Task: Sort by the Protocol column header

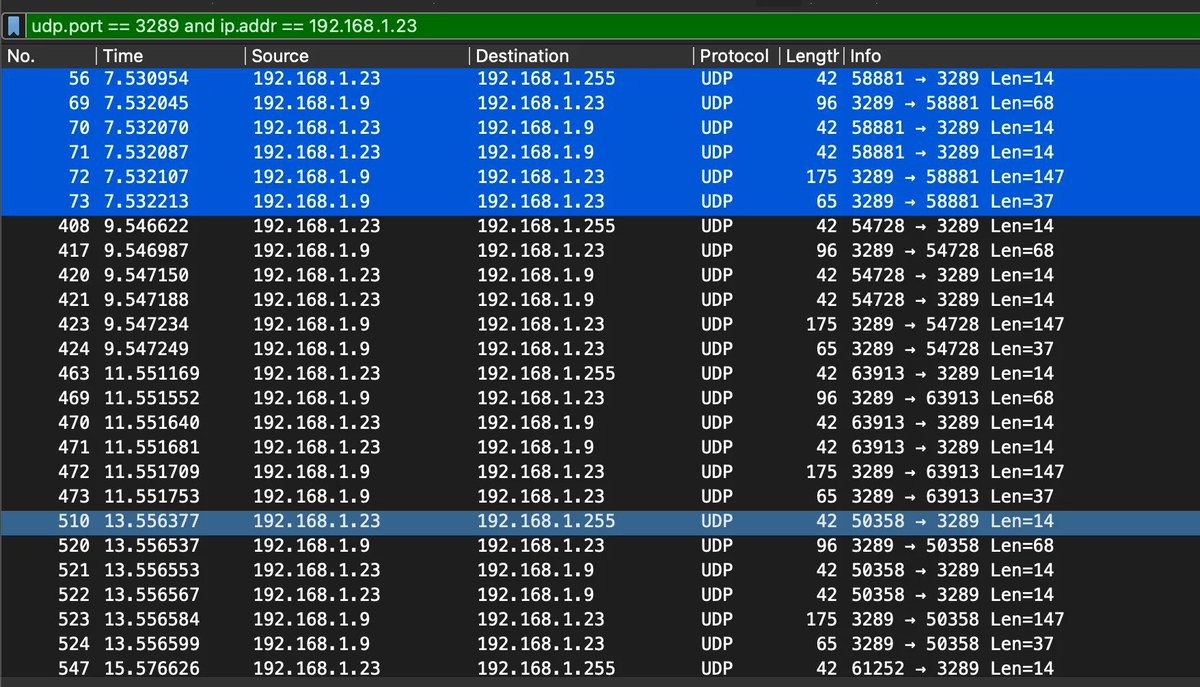Action: [735, 56]
